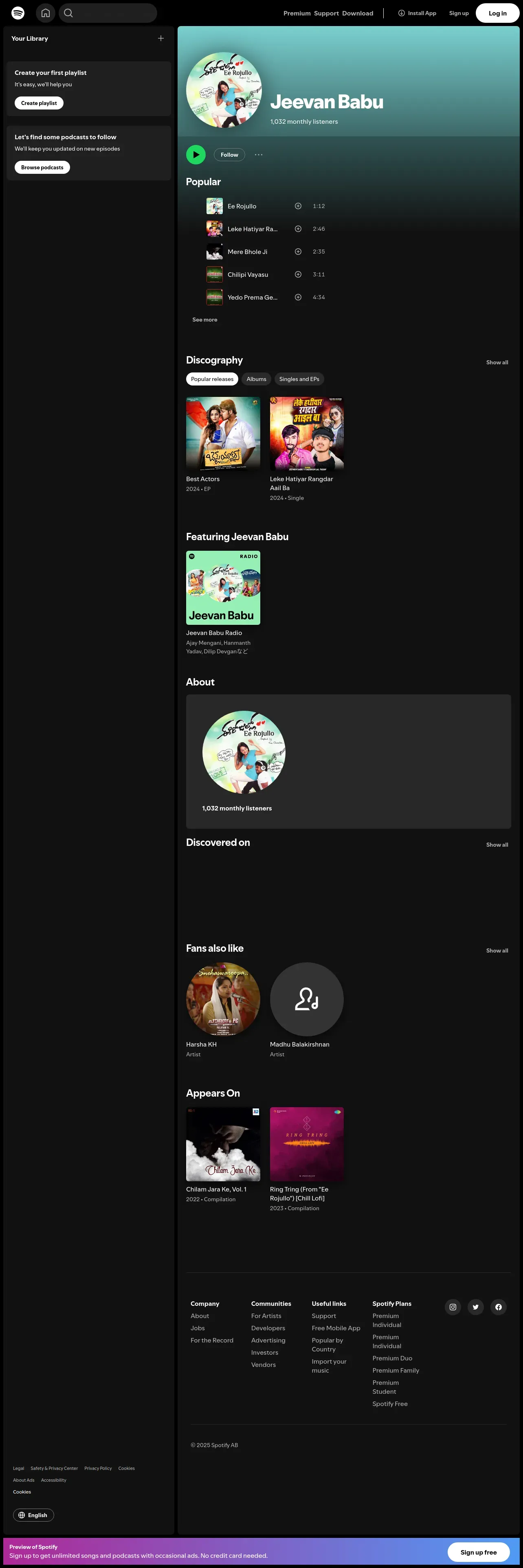Viewport: 523px width, 1568px height.
Task: Open For Artists footer link
Action: [x=266, y=1316]
